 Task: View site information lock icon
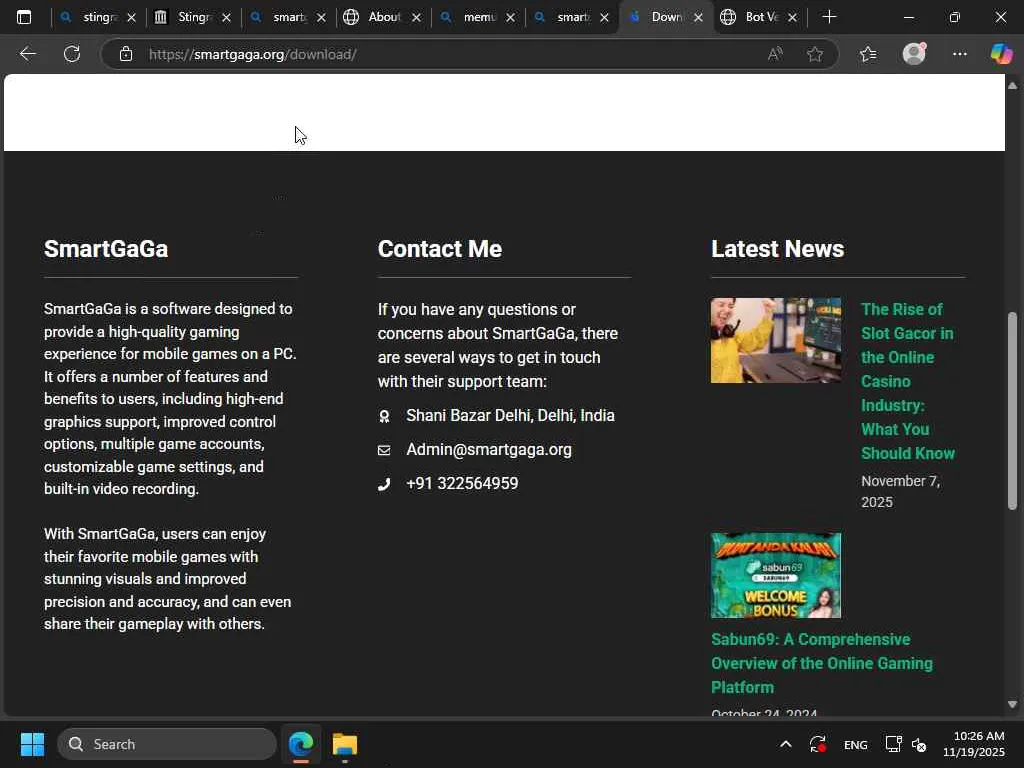pyautogui.click(x=126, y=54)
